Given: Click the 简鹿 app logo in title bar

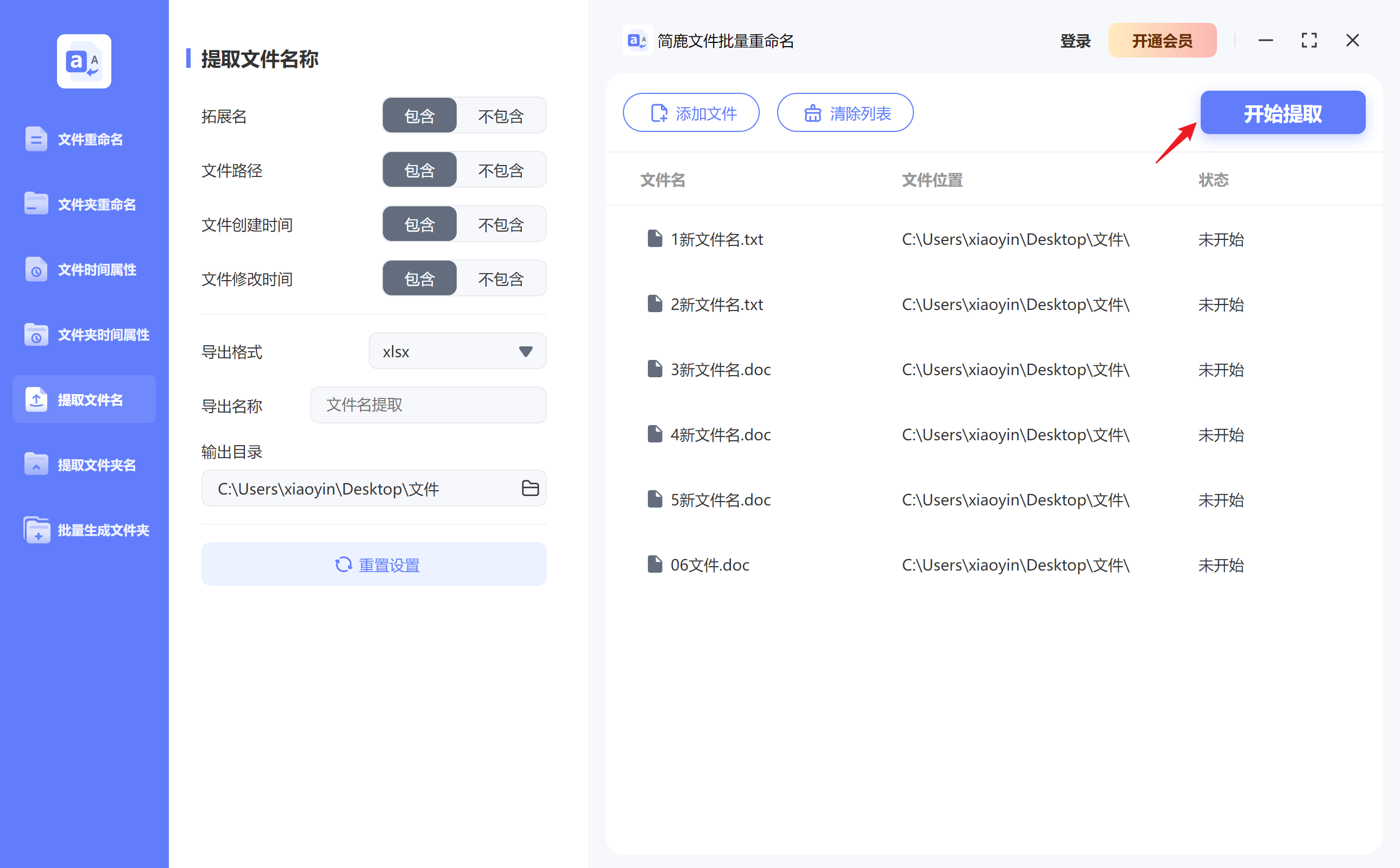Looking at the screenshot, I should (x=637, y=40).
